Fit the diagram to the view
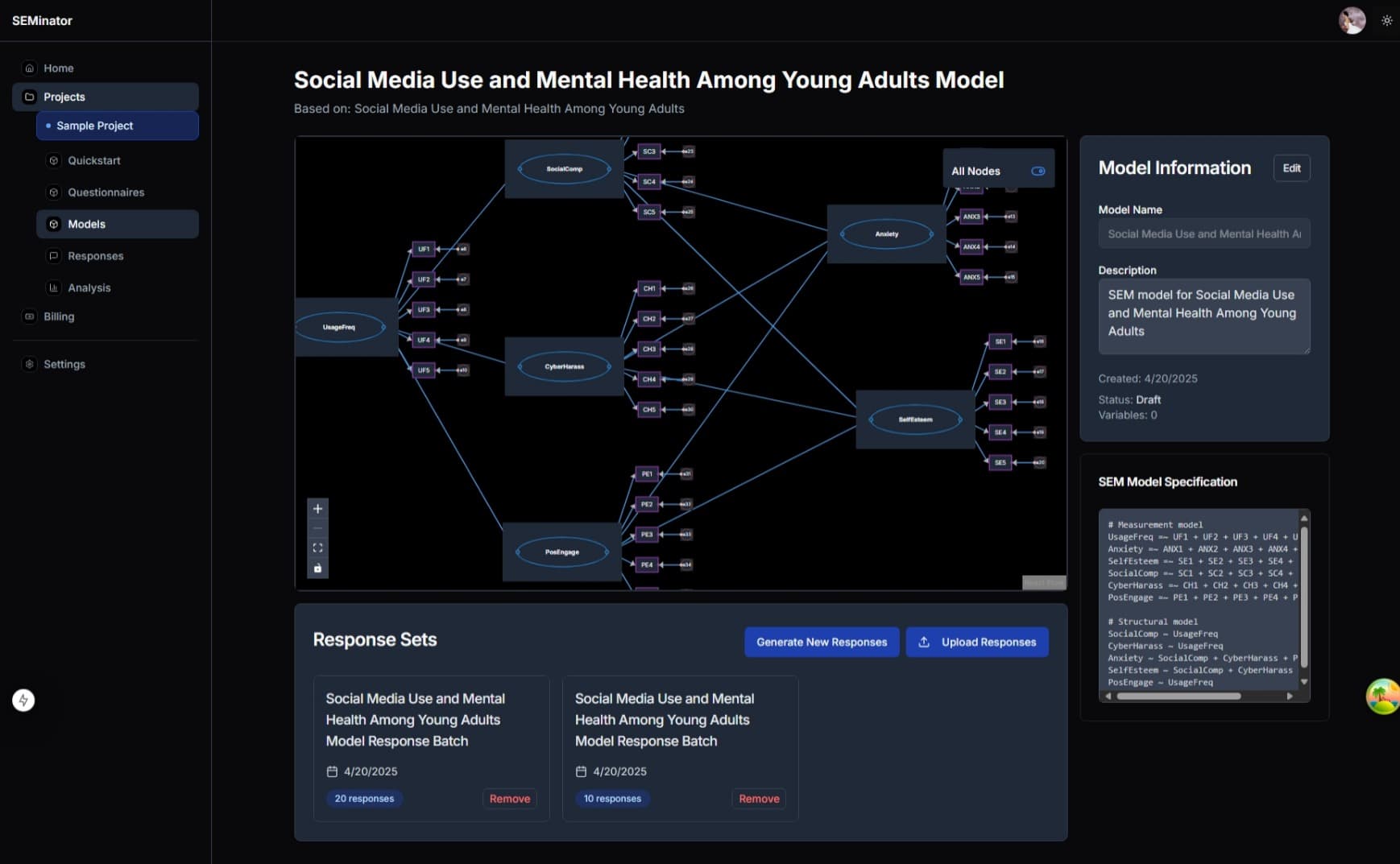This screenshot has width=1400, height=864. coord(317,548)
